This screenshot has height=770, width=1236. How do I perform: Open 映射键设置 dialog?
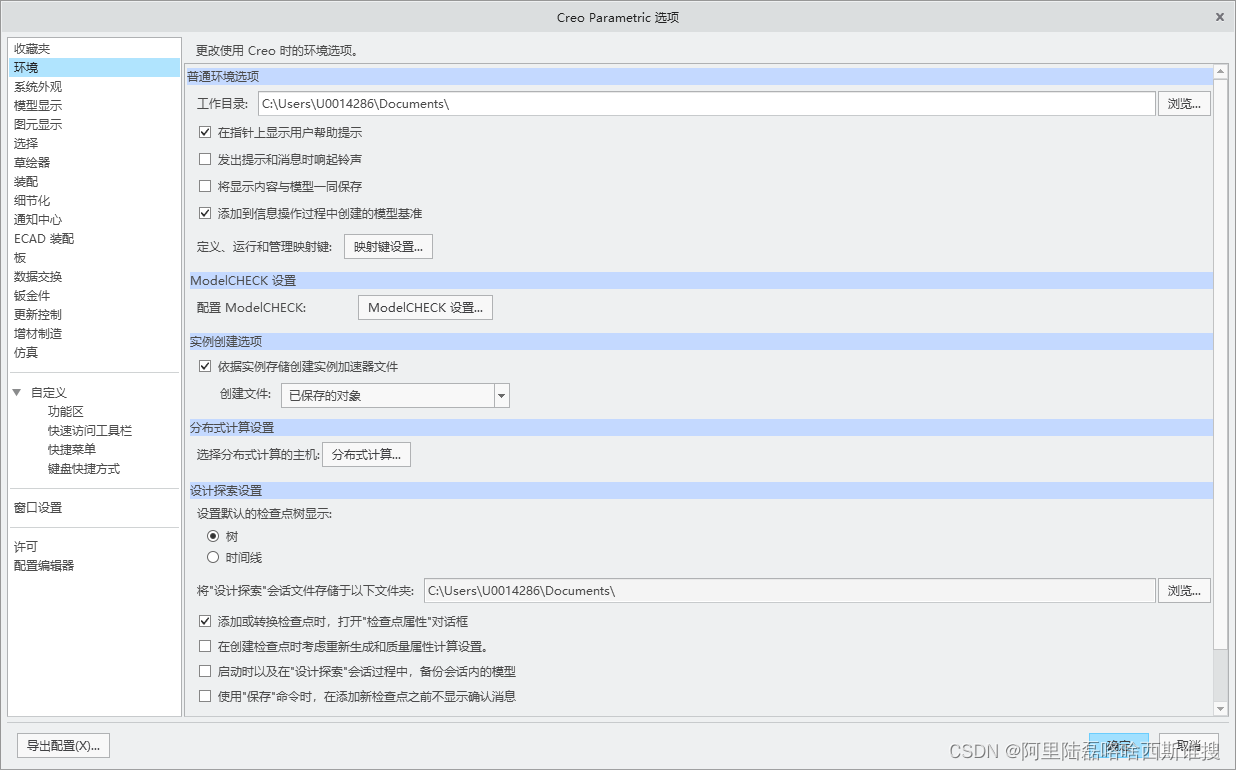pos(389,247)
